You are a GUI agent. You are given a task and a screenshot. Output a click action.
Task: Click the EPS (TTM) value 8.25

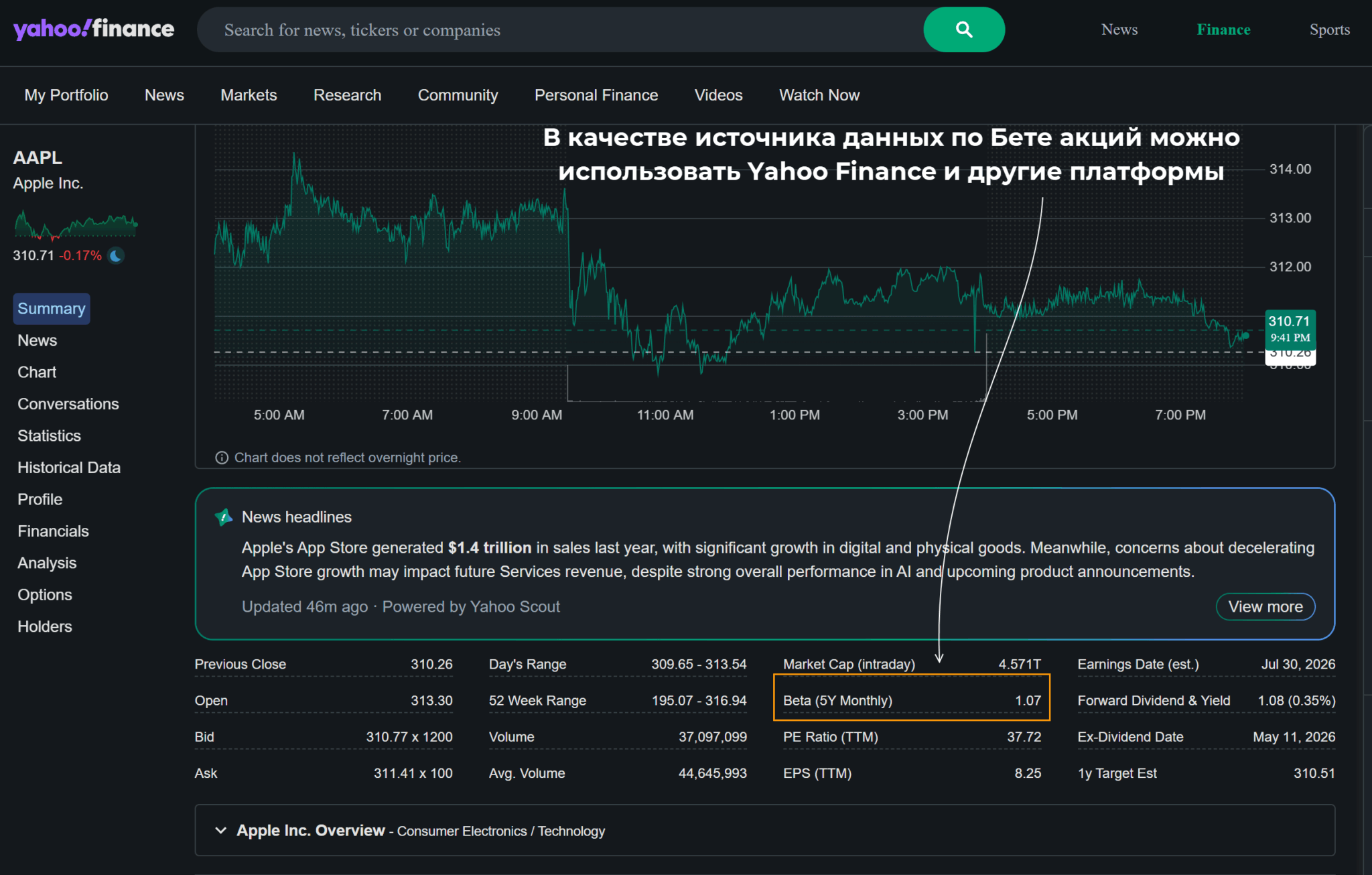coord(1028,773)
